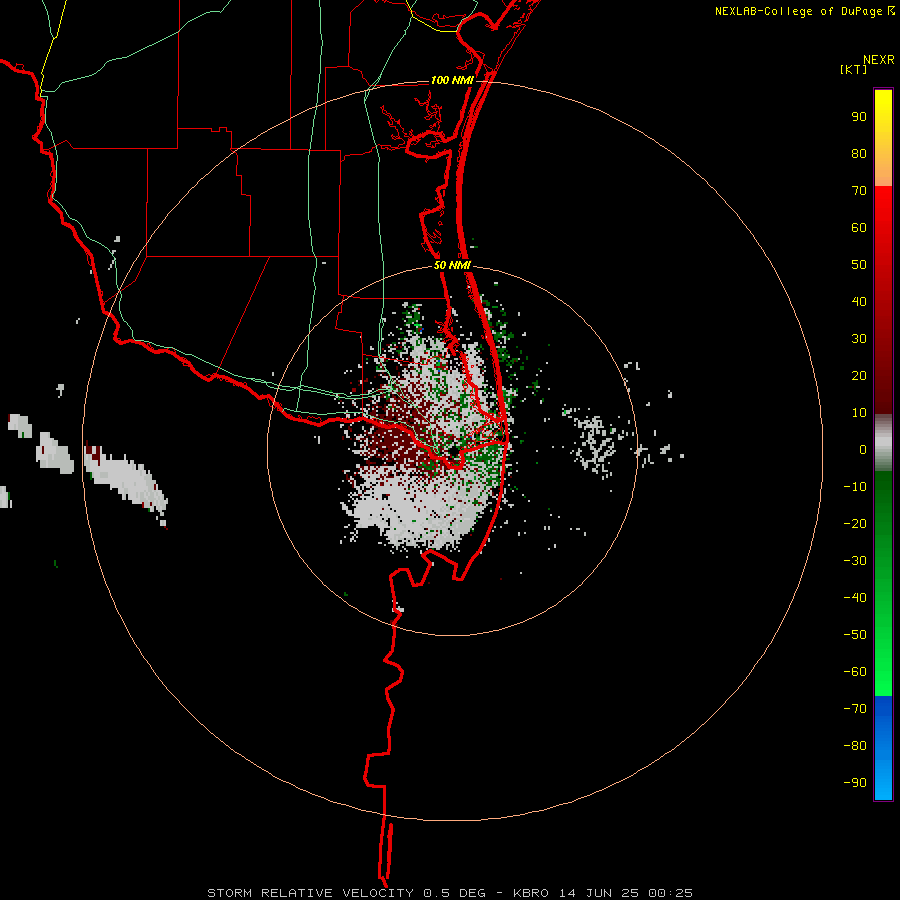The width and height of the screenshot is (900, 900).
Task: Click the -90 value on the velocity scale
Action: 855,783
